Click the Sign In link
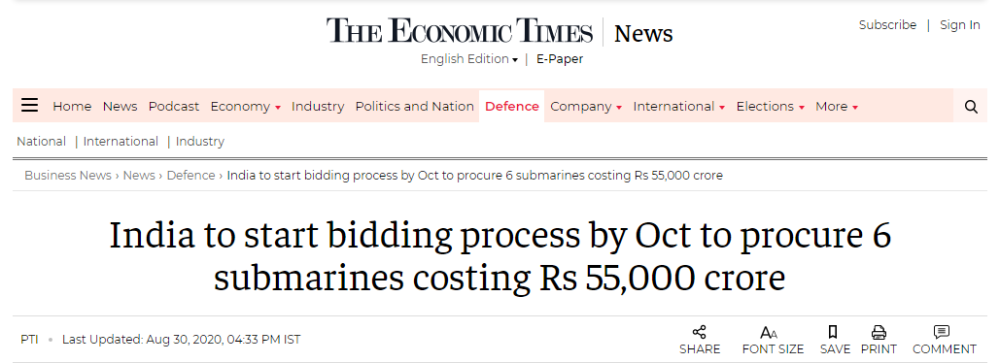The image size is (1000, 363). click(x=960, y=25)
